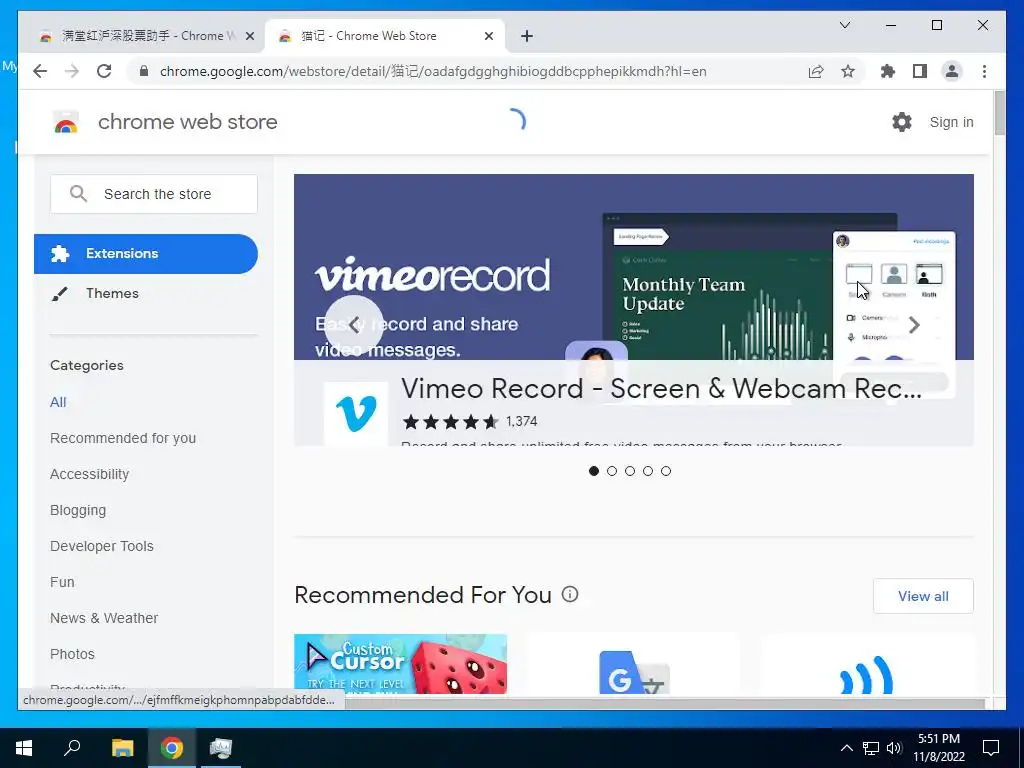Screen dimensions: 1024x768
Task: Open Windows taskbar search
Action: [72, 748]
